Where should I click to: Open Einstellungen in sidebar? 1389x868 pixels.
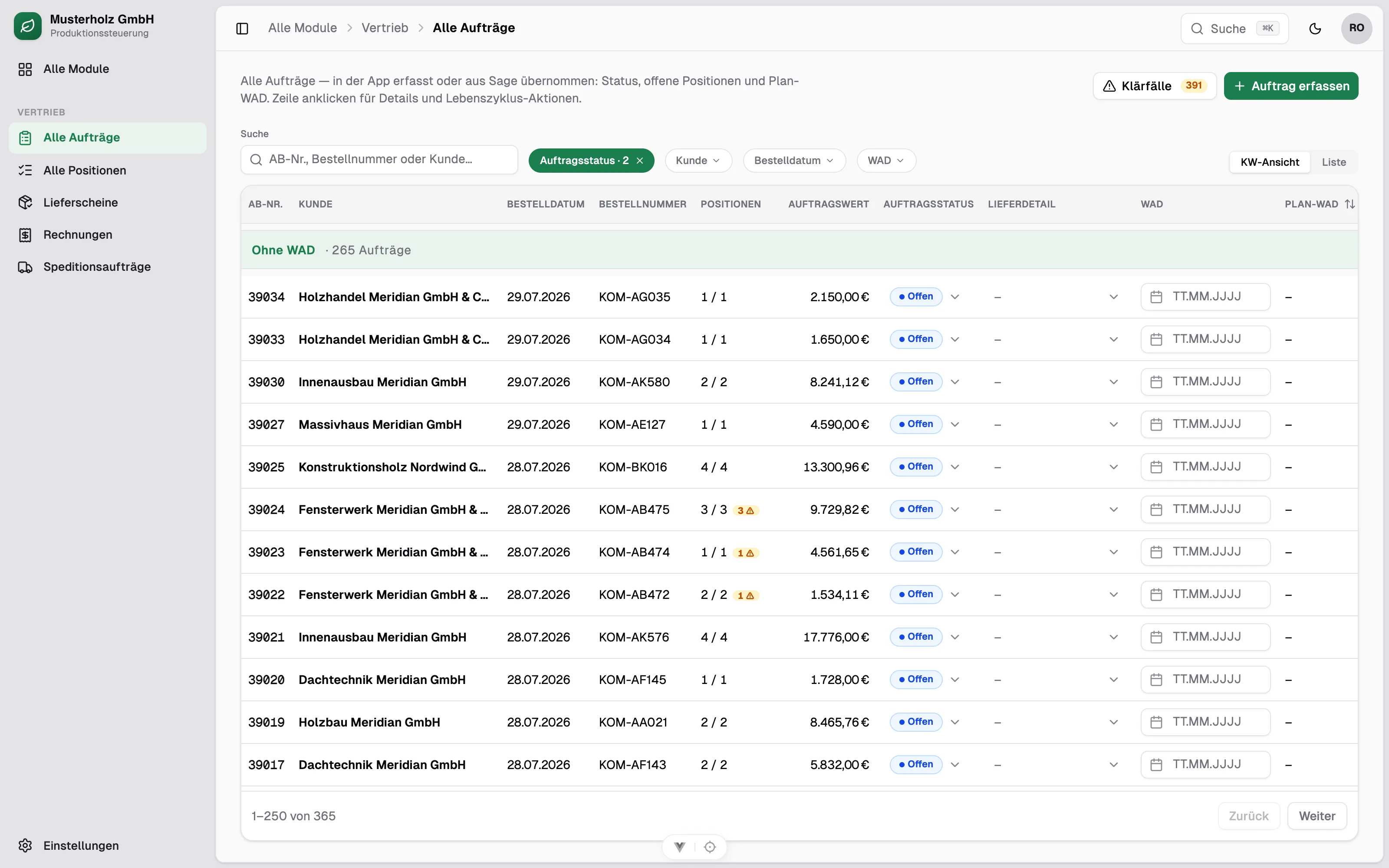107,845
